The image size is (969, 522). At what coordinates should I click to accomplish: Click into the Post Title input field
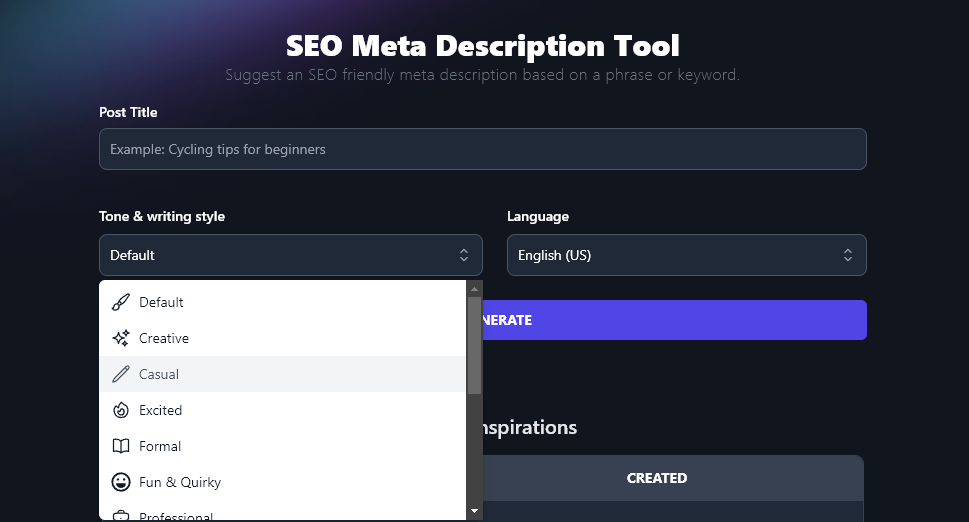point(482,149)
